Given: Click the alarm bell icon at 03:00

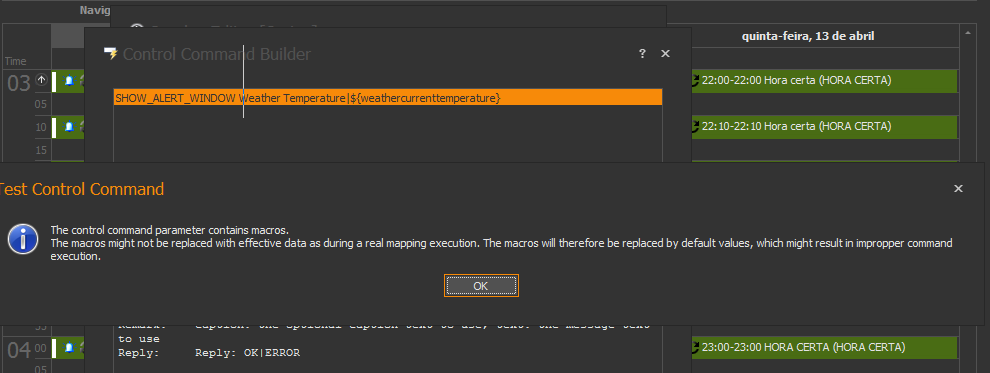Looking at the screenshot, I should (69, 80).
